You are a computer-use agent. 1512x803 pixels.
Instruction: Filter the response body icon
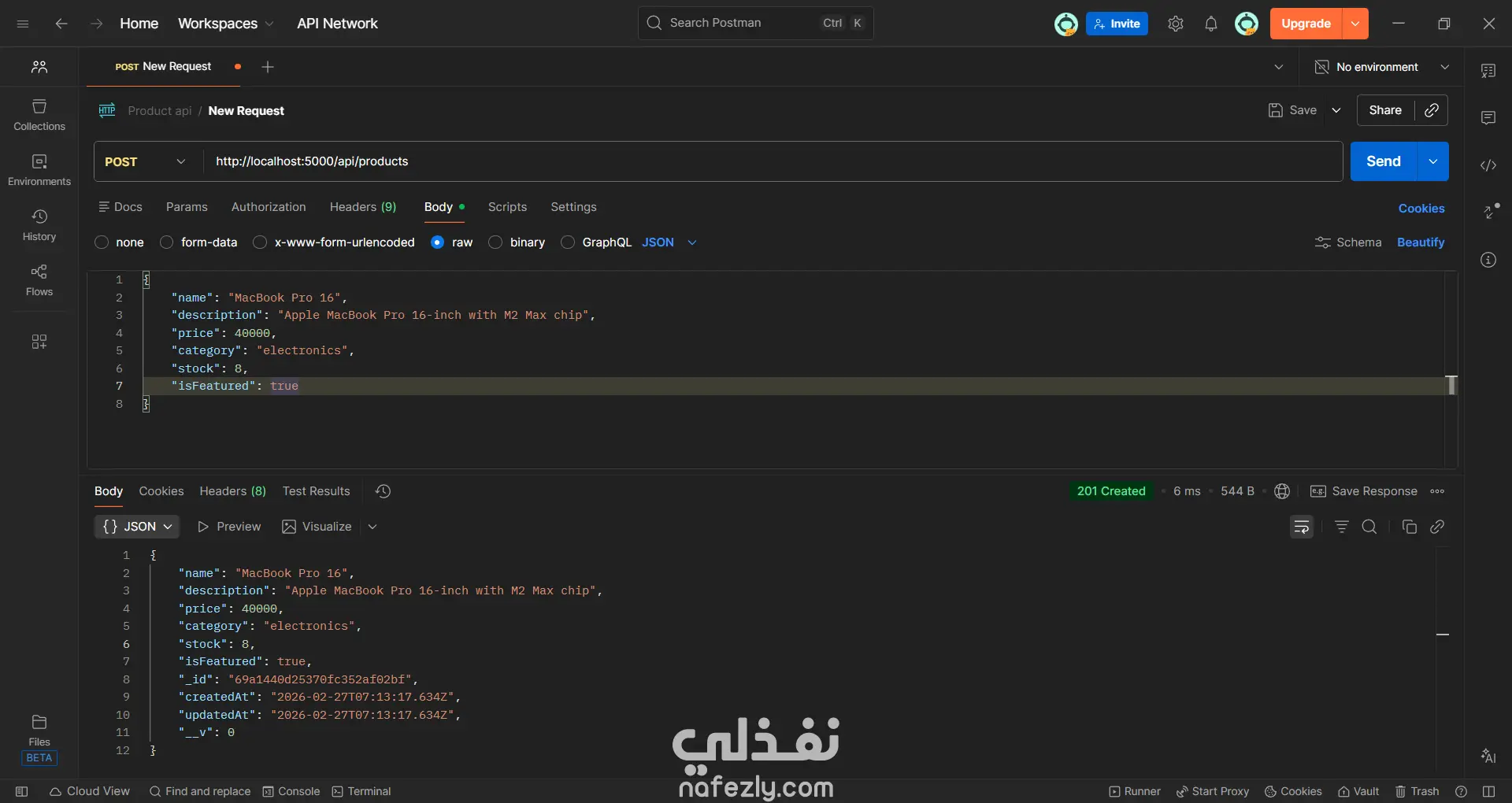click(x=1342, y=527)
